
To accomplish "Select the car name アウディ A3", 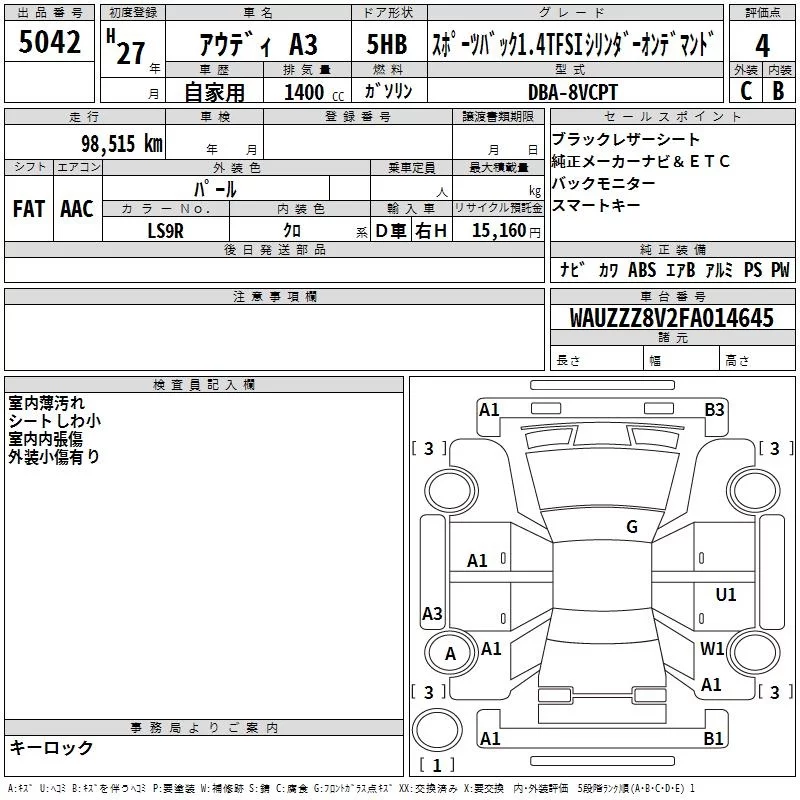I will (258, 44).
